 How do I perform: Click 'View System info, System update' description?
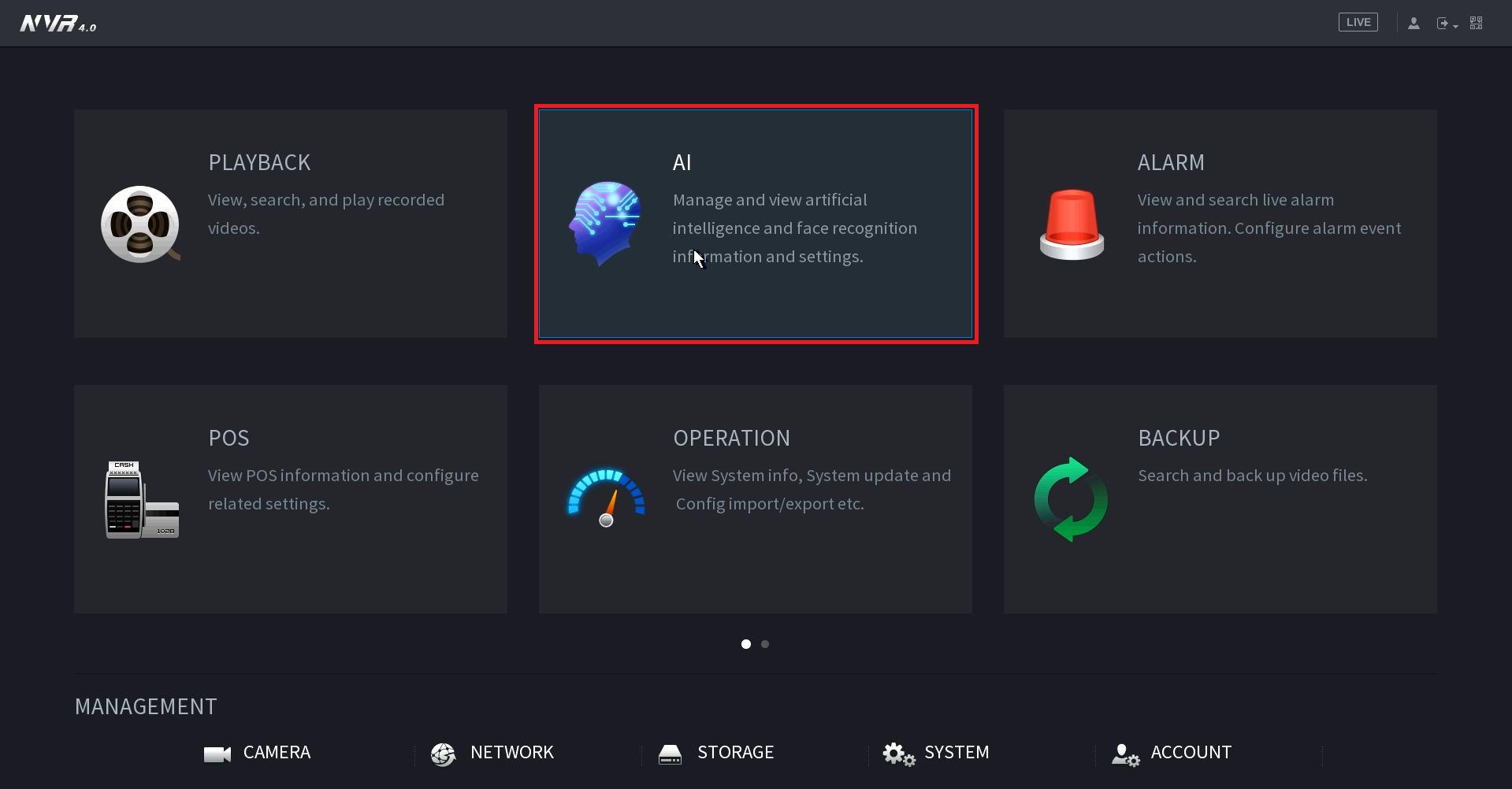tap(812, 490)
